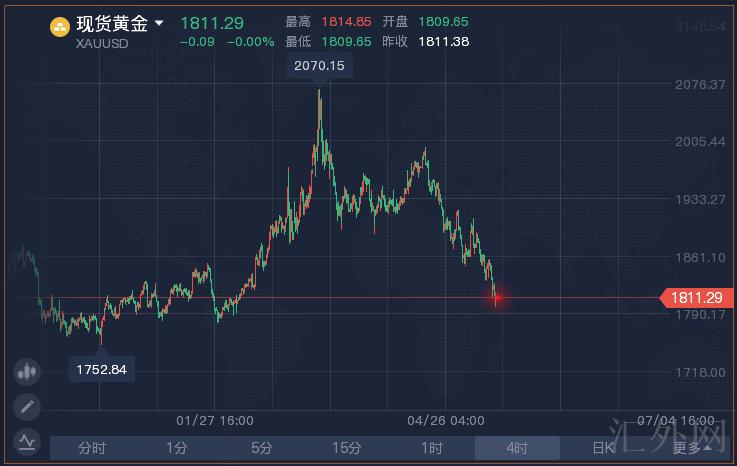Select the highlighted 4时 timeframe
Image resolution: width=737 pixels, height=466 pixels.
[517, 448]
